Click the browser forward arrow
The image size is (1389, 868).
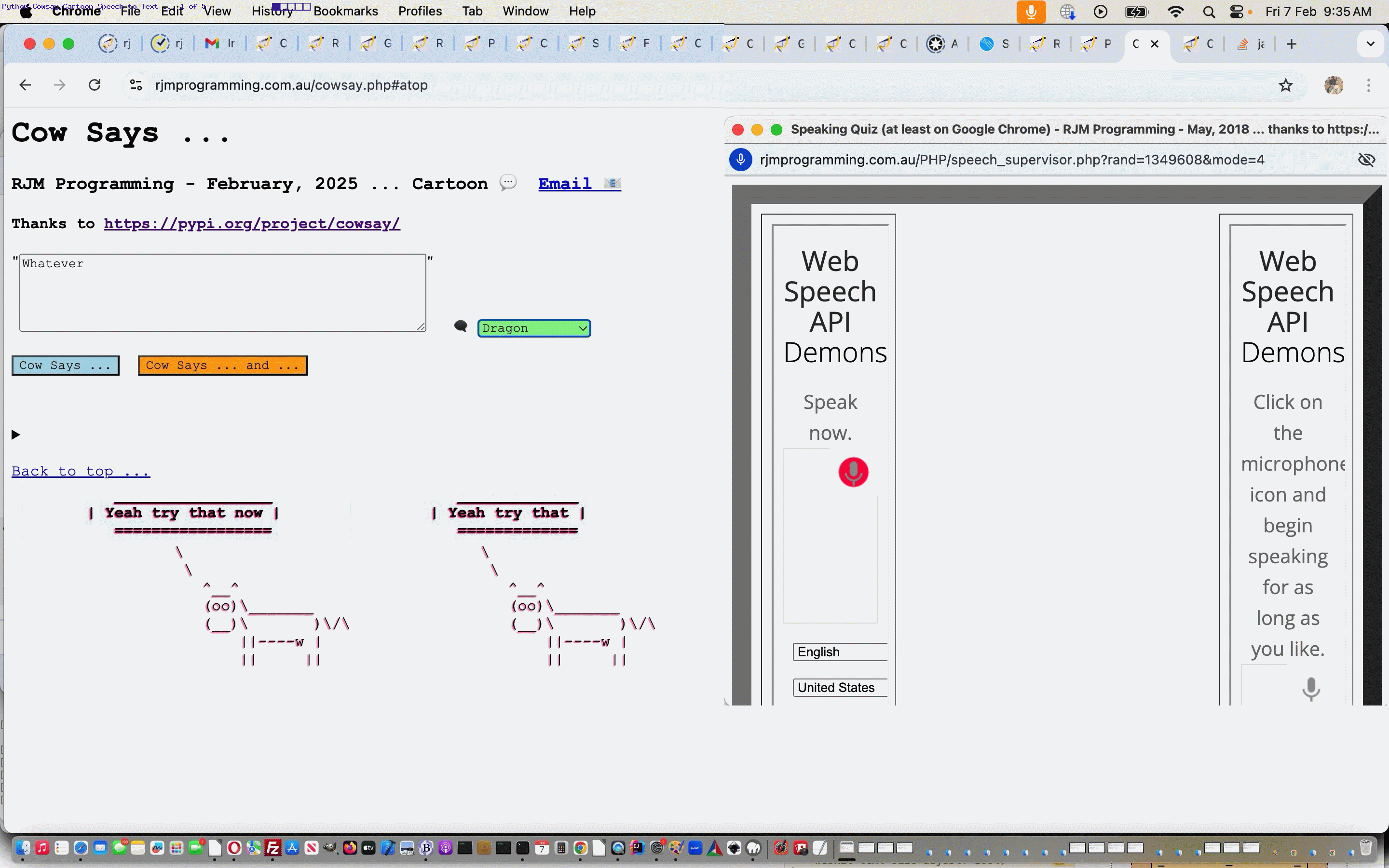60,85
